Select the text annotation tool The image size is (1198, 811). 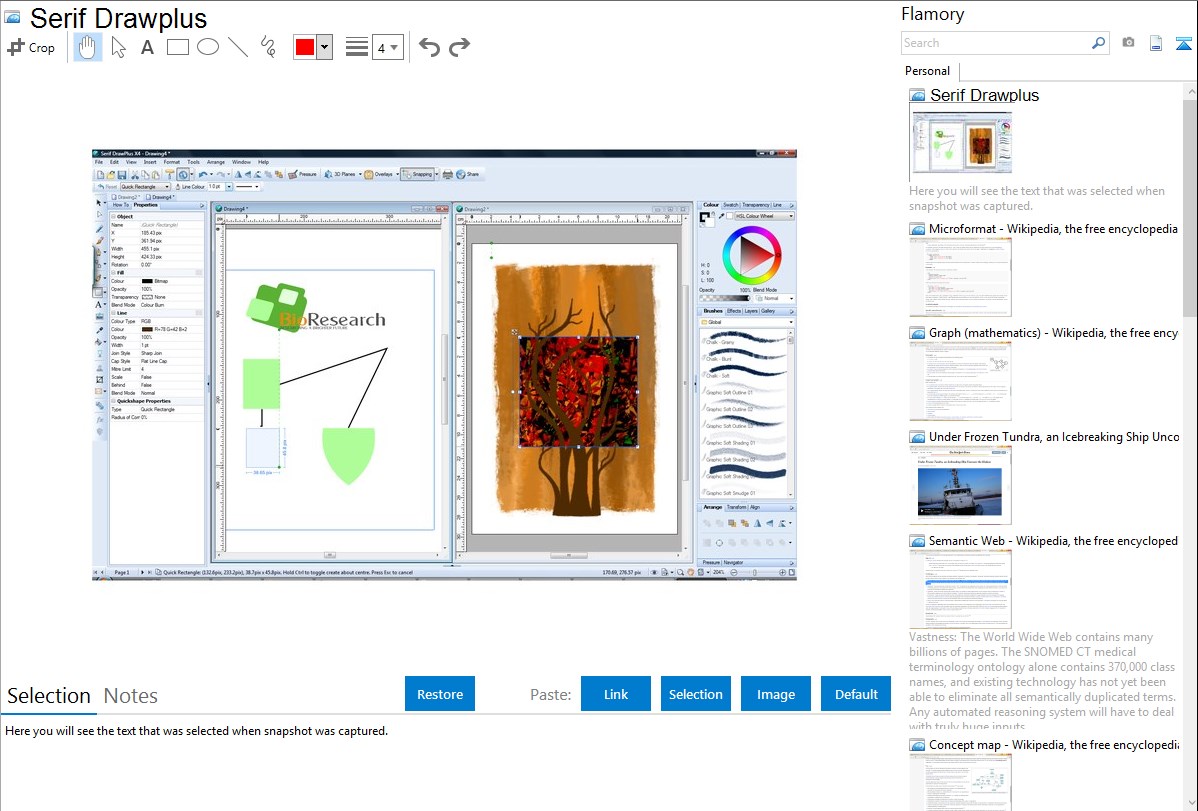coord(147,47)
